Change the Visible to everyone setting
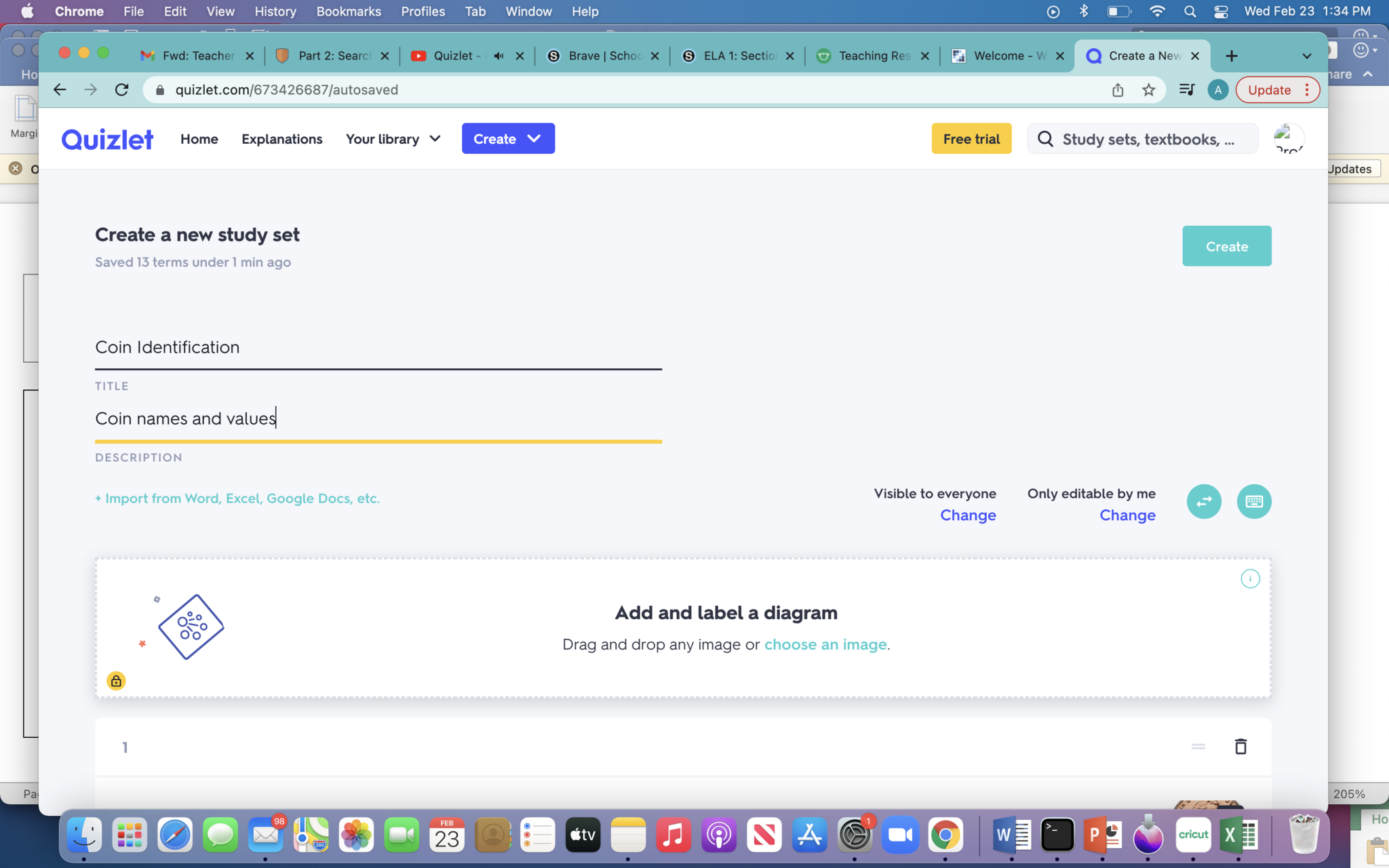The image size is (1389, 868). coord(968,515)
